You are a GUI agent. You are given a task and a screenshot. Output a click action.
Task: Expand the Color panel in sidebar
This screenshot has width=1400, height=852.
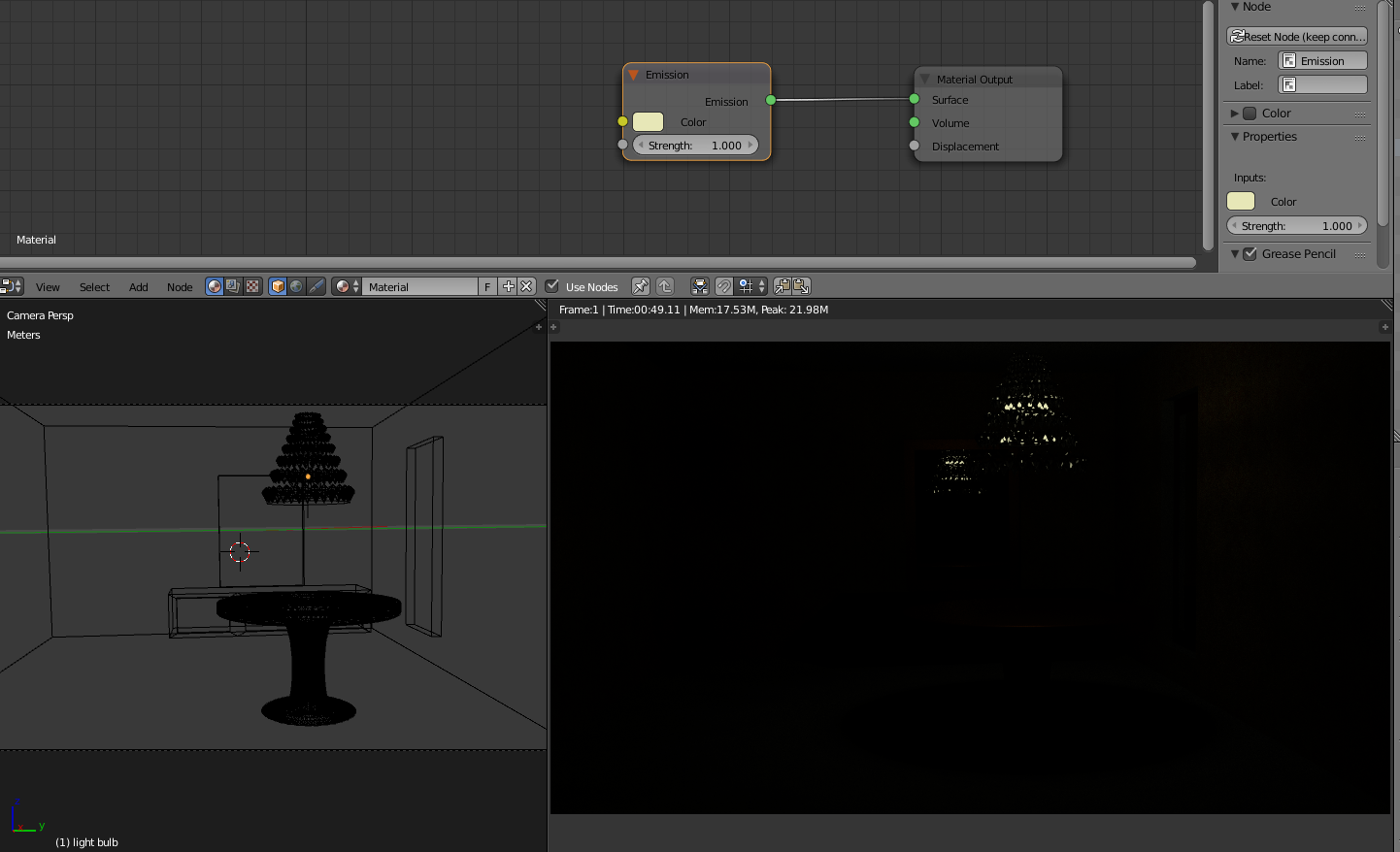(x=1235, y=114)
